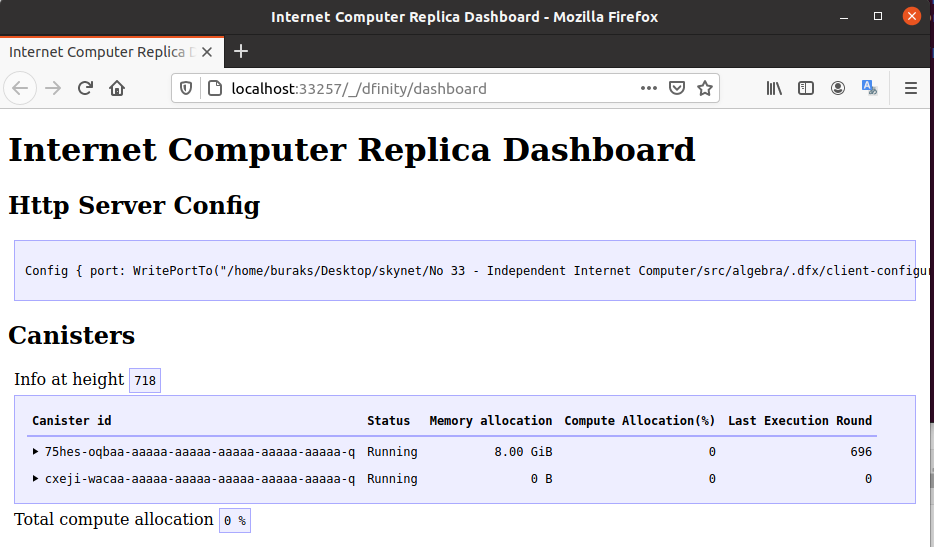Screen dimensions: 934x547
Task: Click the Http Server Config heading
Action: [134, 206]
